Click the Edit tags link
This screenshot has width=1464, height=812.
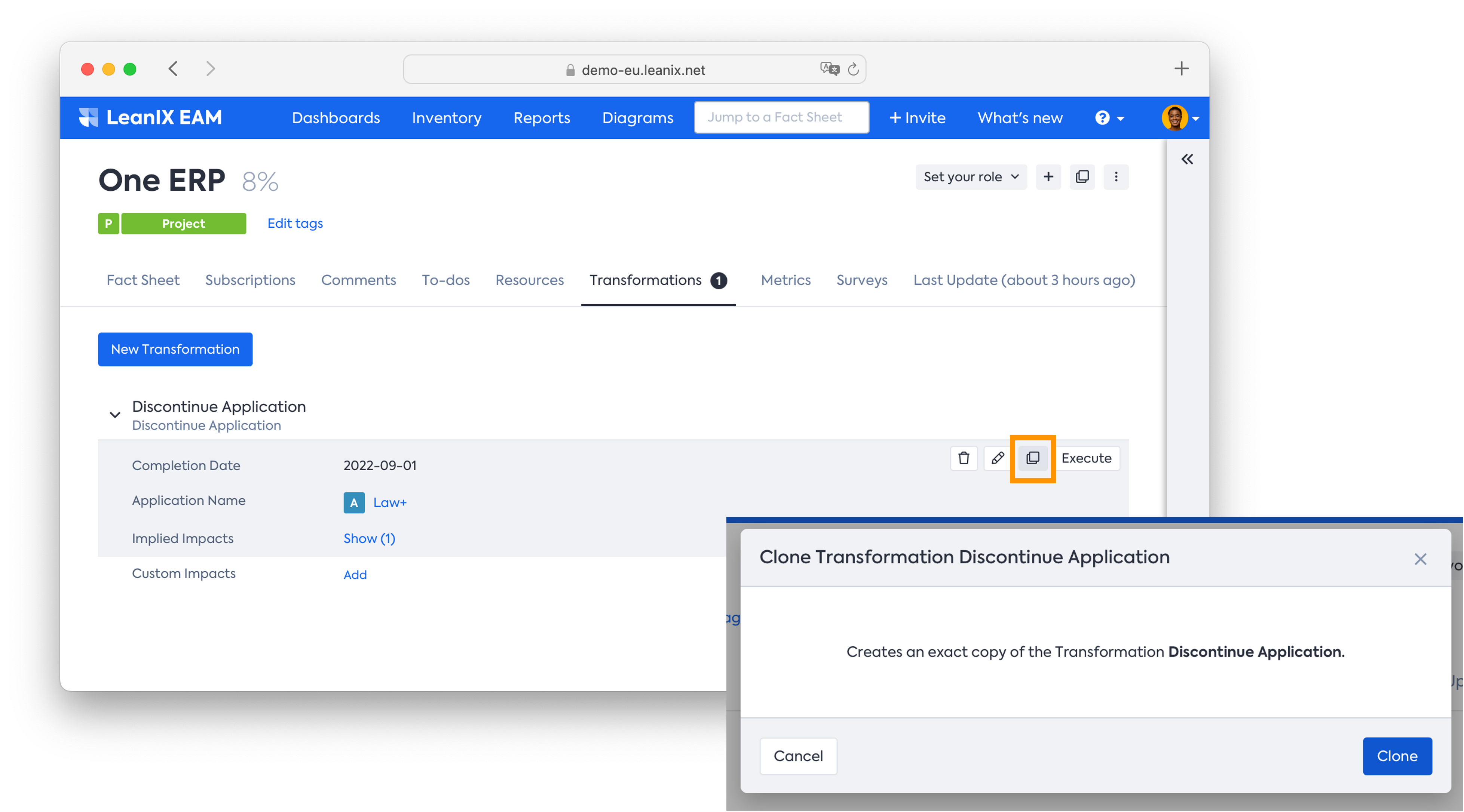click(x=295, y=223)
